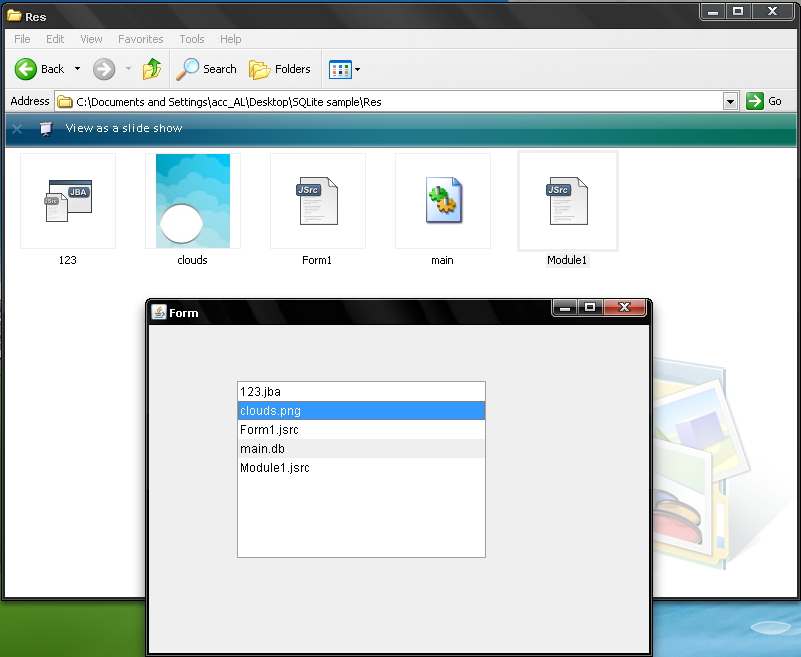Image resolution: width=801 pixels, height=657 pixels.
Task: Open the Tools menu
Action: [192, 39]
